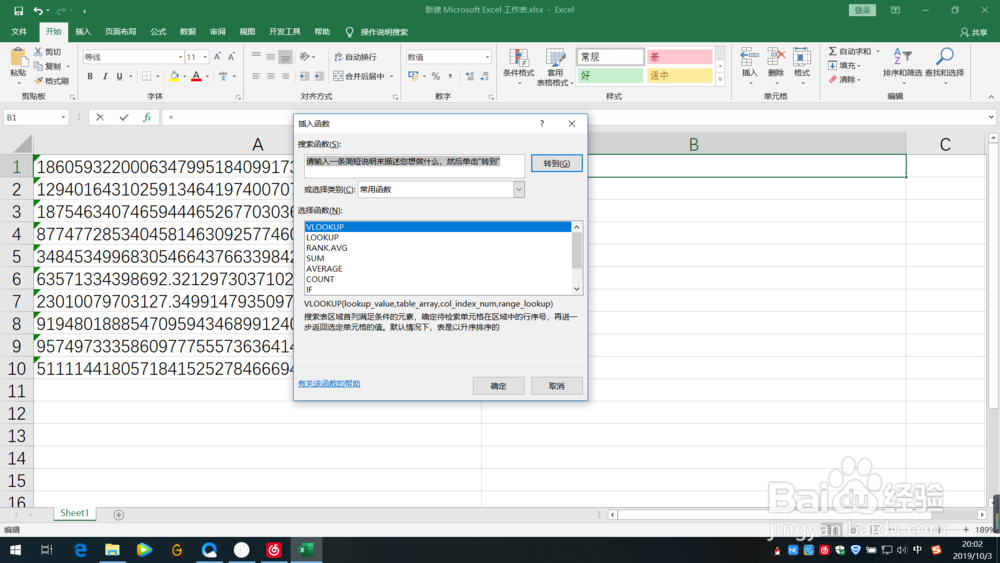Viewport: 1000px width, 563px height.
Task: Click confirm checkmark in formula bar
Action: [x=124, y=117]
